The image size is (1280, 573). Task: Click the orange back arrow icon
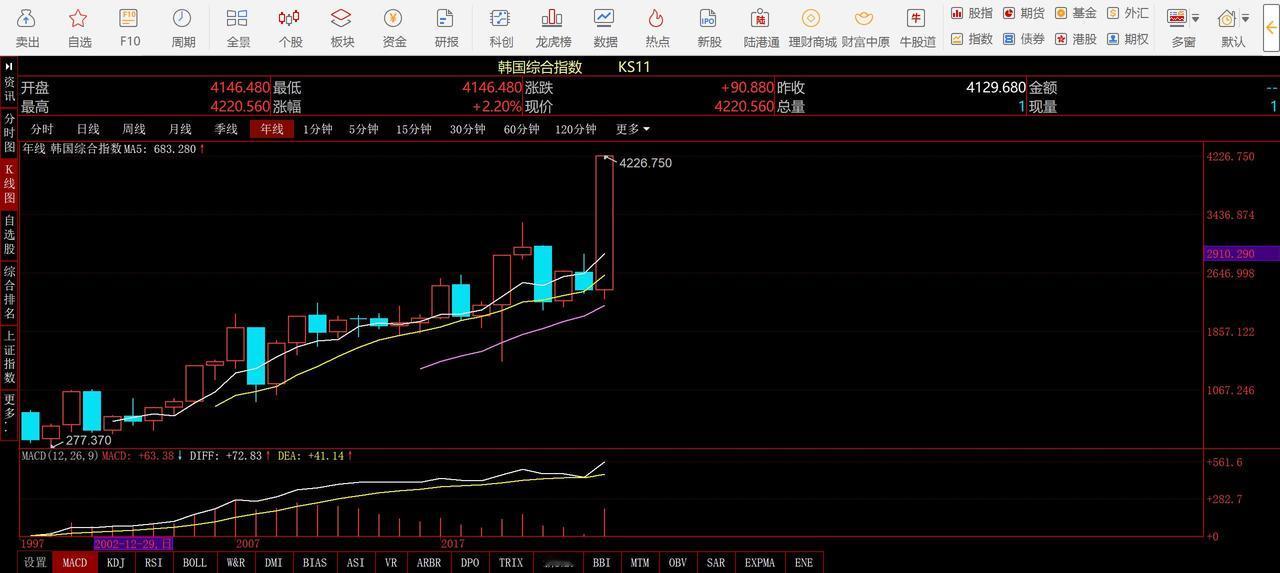point(1270,27)
